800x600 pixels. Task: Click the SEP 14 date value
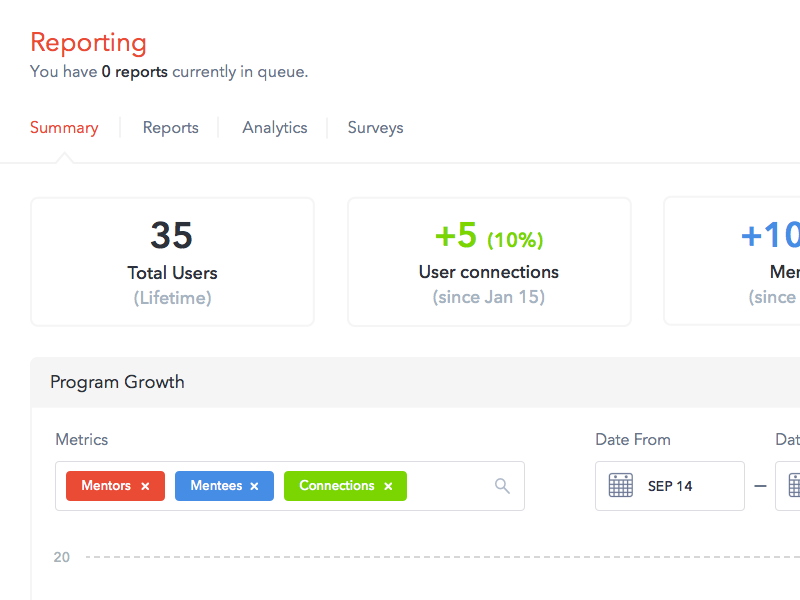[x=670, y=486]
